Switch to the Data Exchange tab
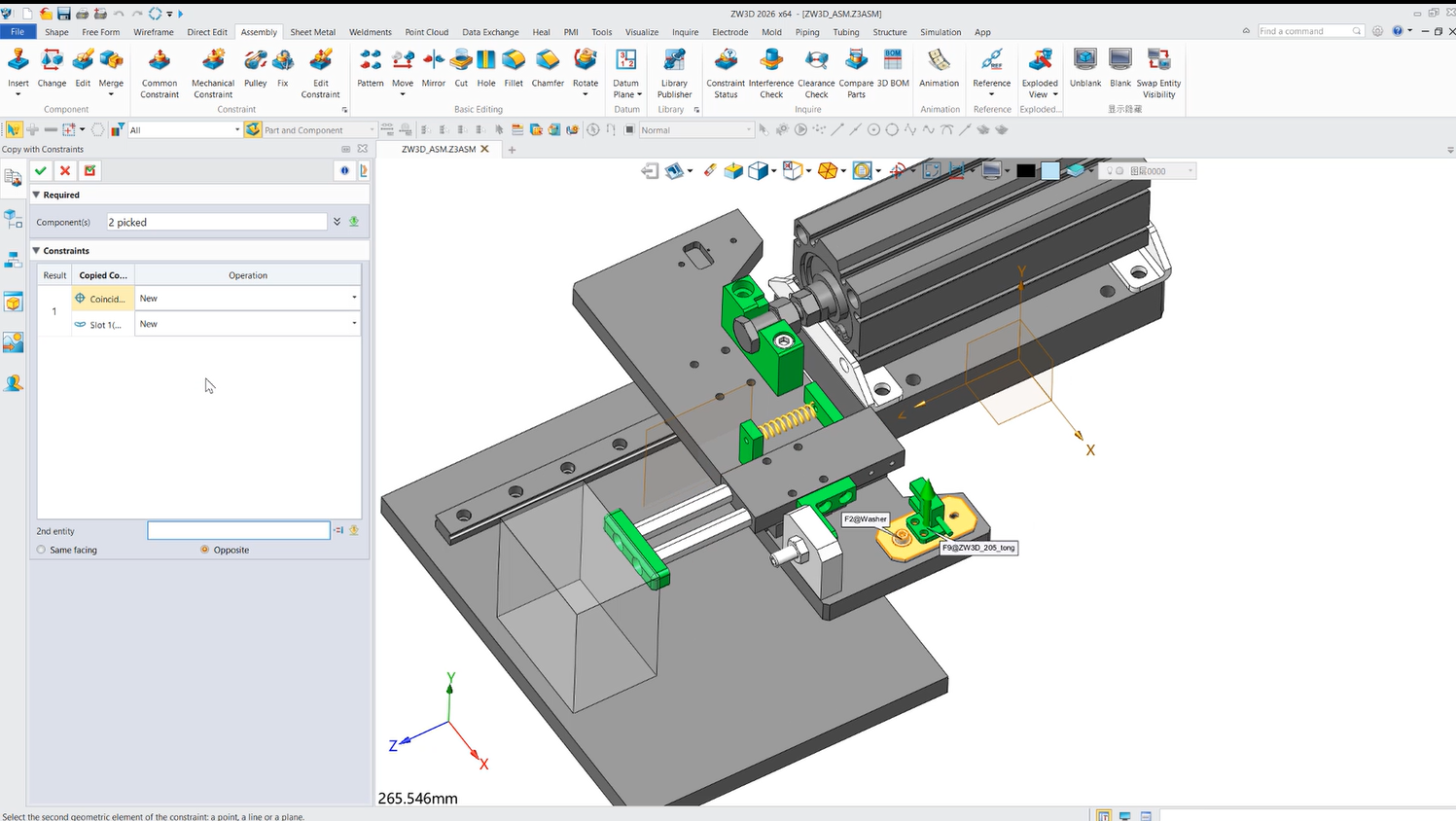The image size is (1456, 821). coord(490,32)
